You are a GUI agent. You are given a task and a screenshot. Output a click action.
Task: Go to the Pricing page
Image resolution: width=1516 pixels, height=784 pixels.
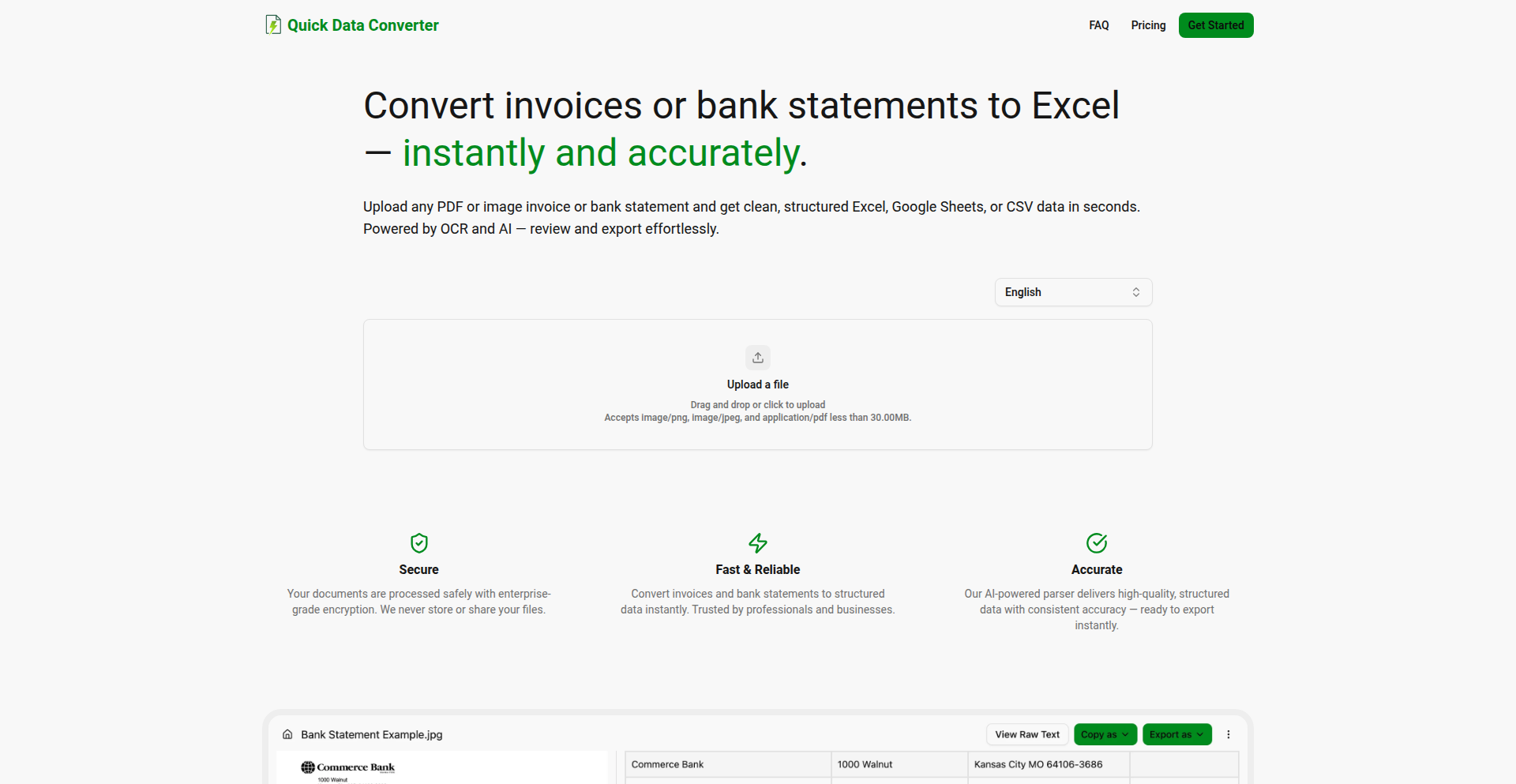point(1148,25)
